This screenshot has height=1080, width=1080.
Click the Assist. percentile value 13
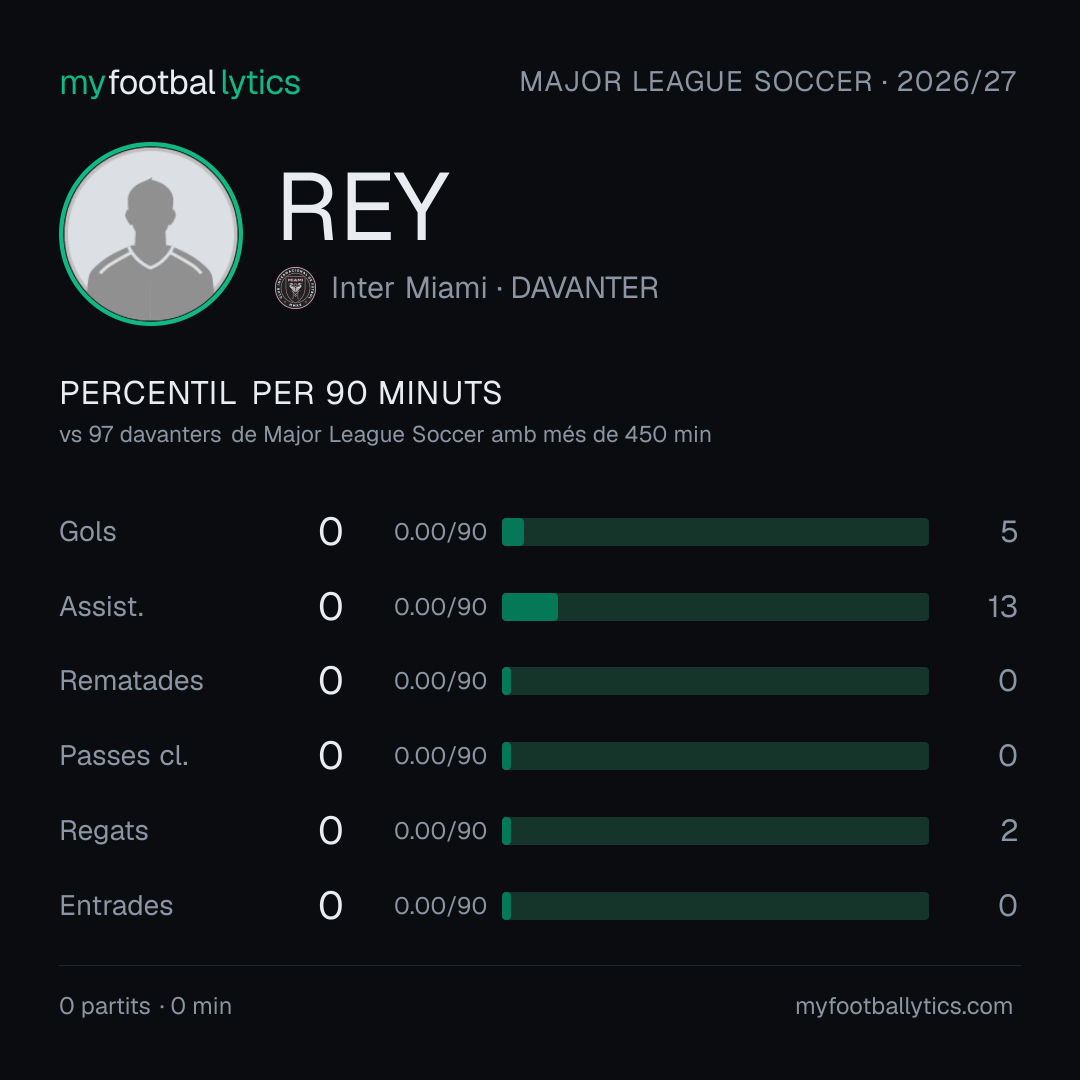1002,607
